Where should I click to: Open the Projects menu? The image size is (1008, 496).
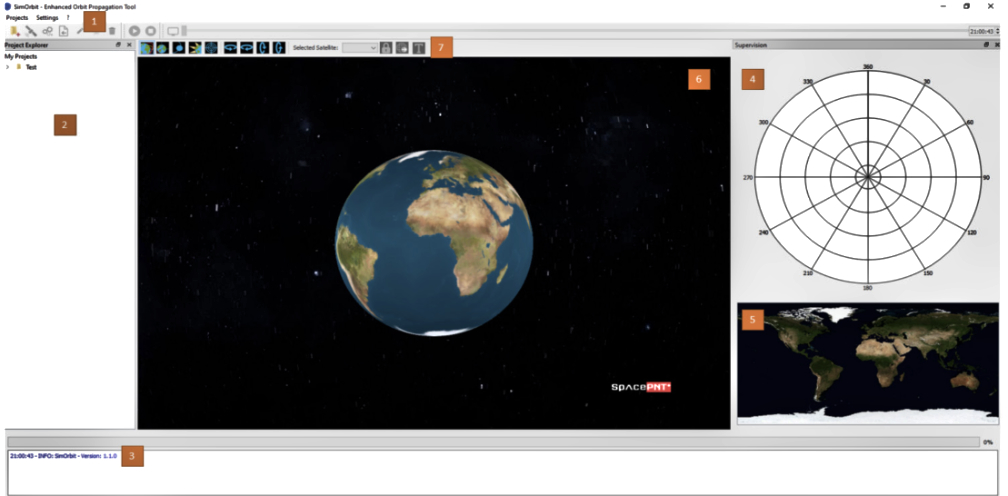(17, 18)
